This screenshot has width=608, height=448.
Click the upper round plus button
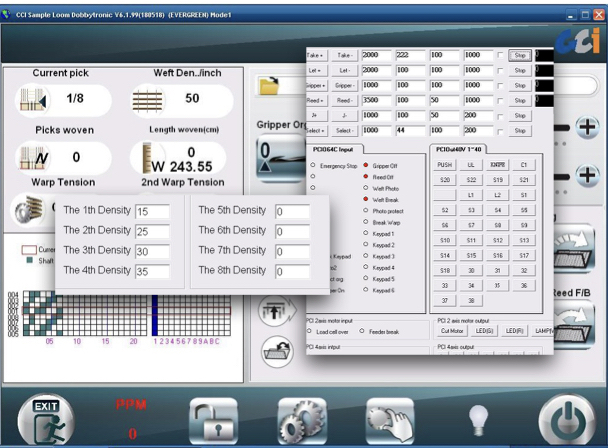pos(587,127)
